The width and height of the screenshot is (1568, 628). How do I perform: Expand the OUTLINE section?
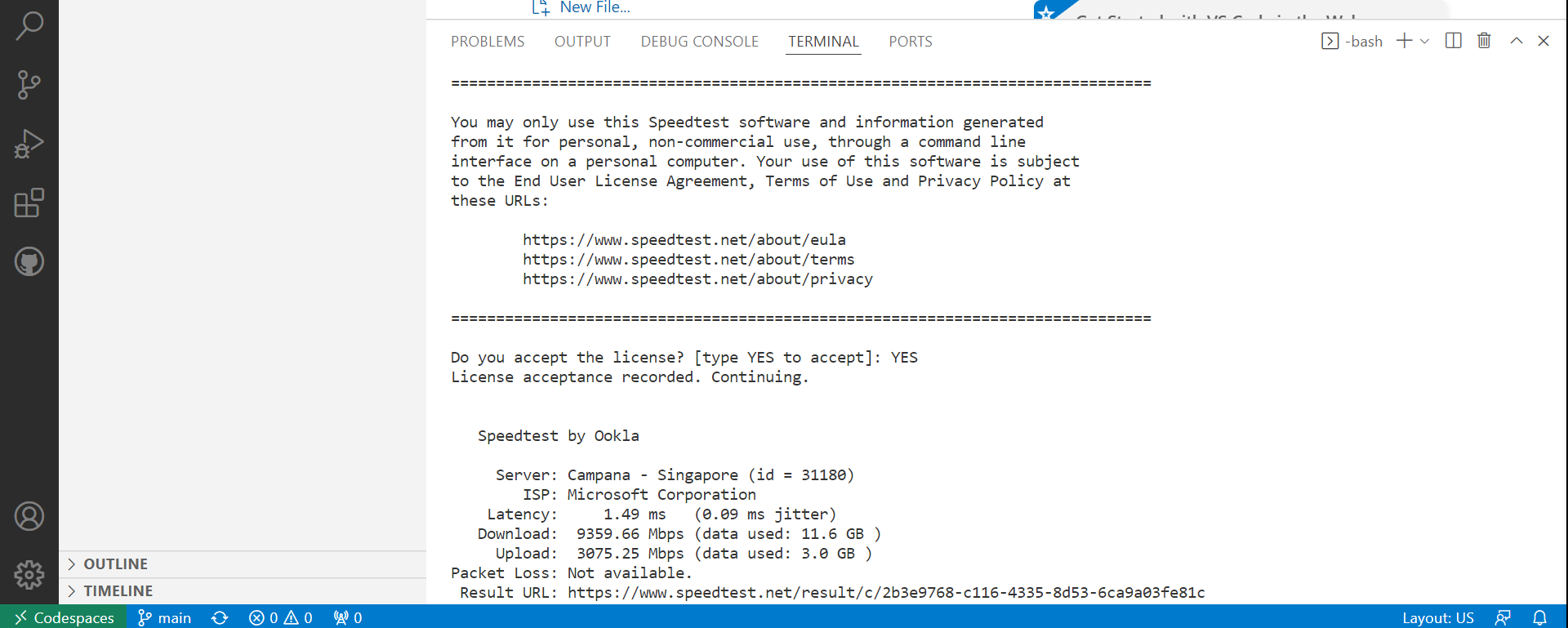point(243,564)
